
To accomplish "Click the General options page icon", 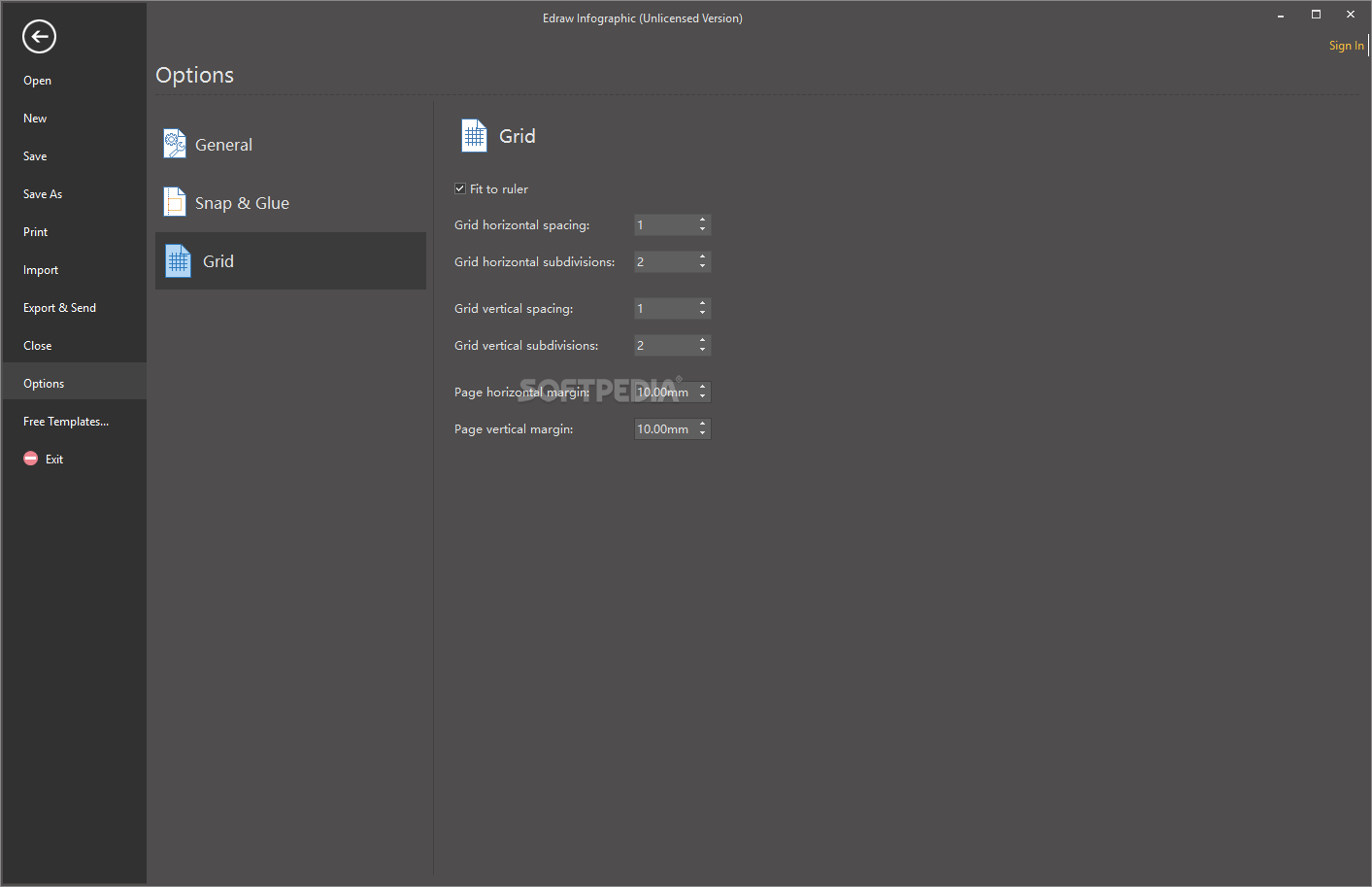I will click(x=175, y=144).
